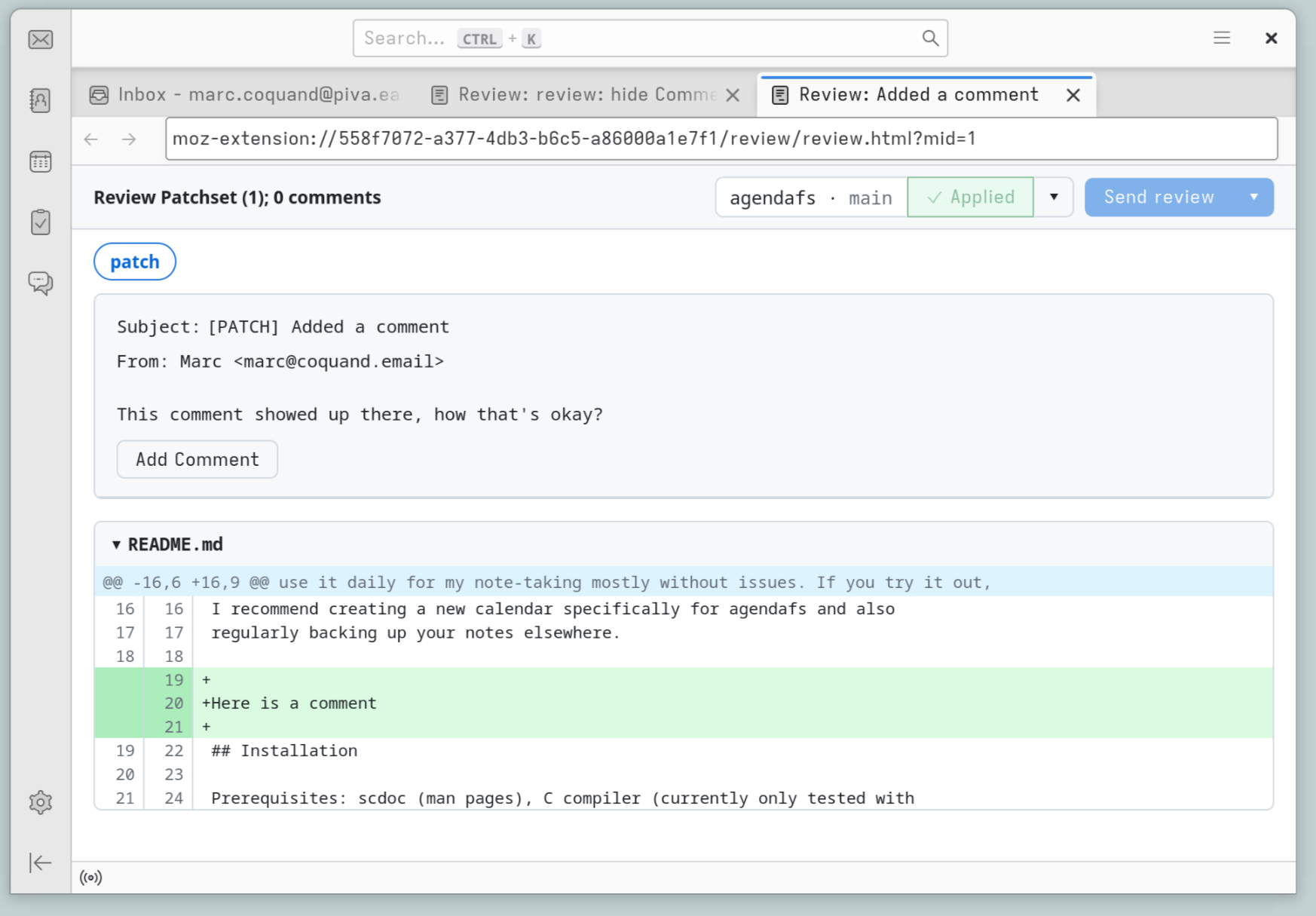Image resolution: width=1316 pixels, height=916 pixels.
Task: Go forward with the right arrow
Action: pos(129,139)
